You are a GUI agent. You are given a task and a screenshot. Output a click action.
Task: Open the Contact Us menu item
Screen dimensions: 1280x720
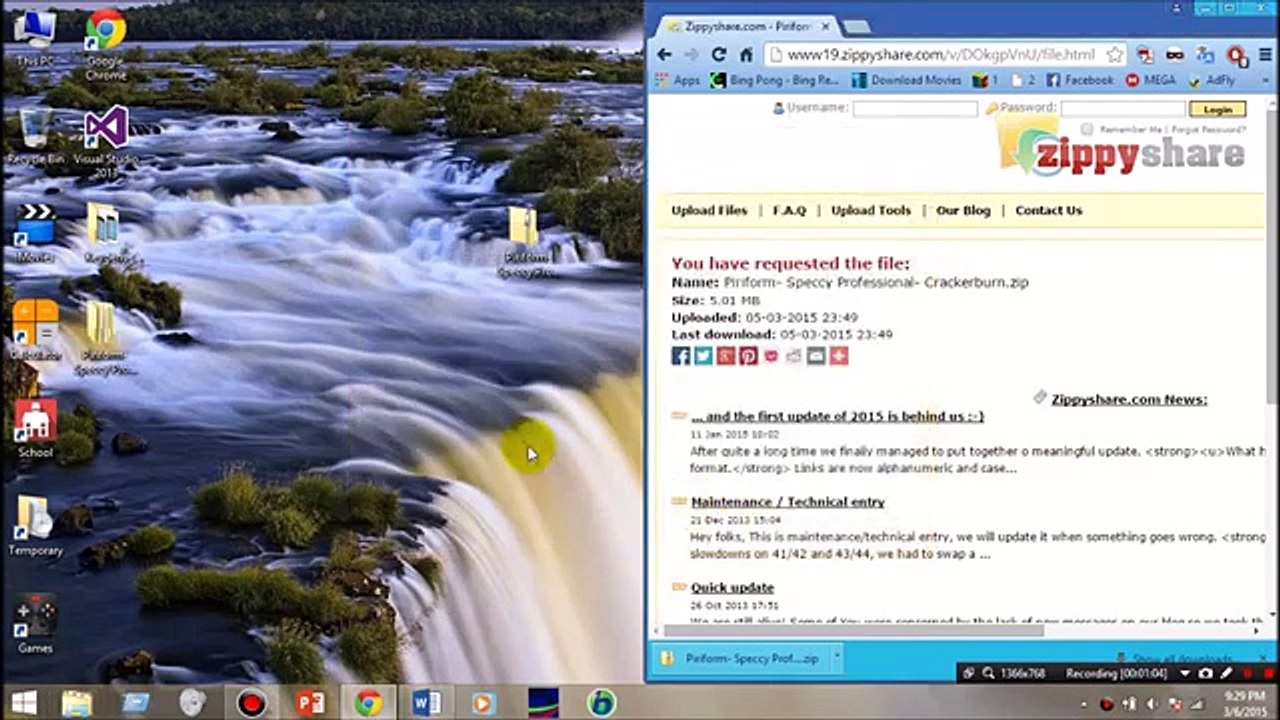1049,210
